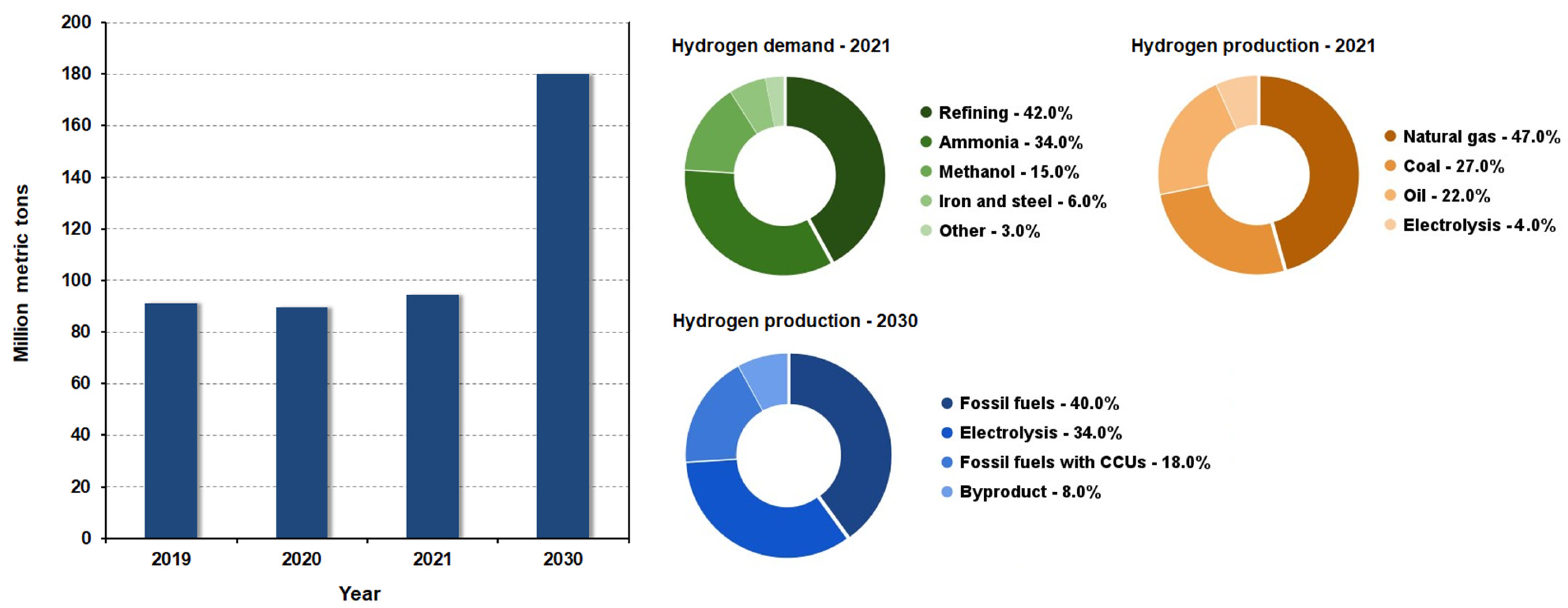Click the Natural gas legend dot
Viewport: 1568px width, 608px height.
coord(1390,136)
